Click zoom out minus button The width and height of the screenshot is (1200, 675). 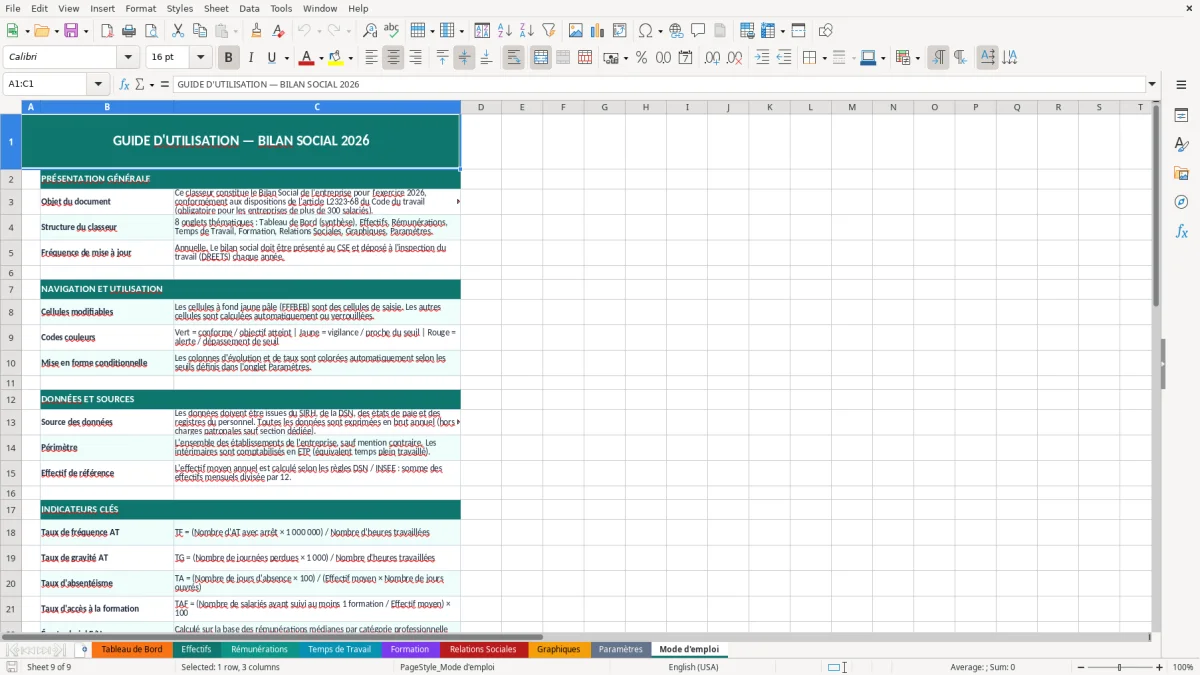pyautogui.click(x=1080, y=667)
